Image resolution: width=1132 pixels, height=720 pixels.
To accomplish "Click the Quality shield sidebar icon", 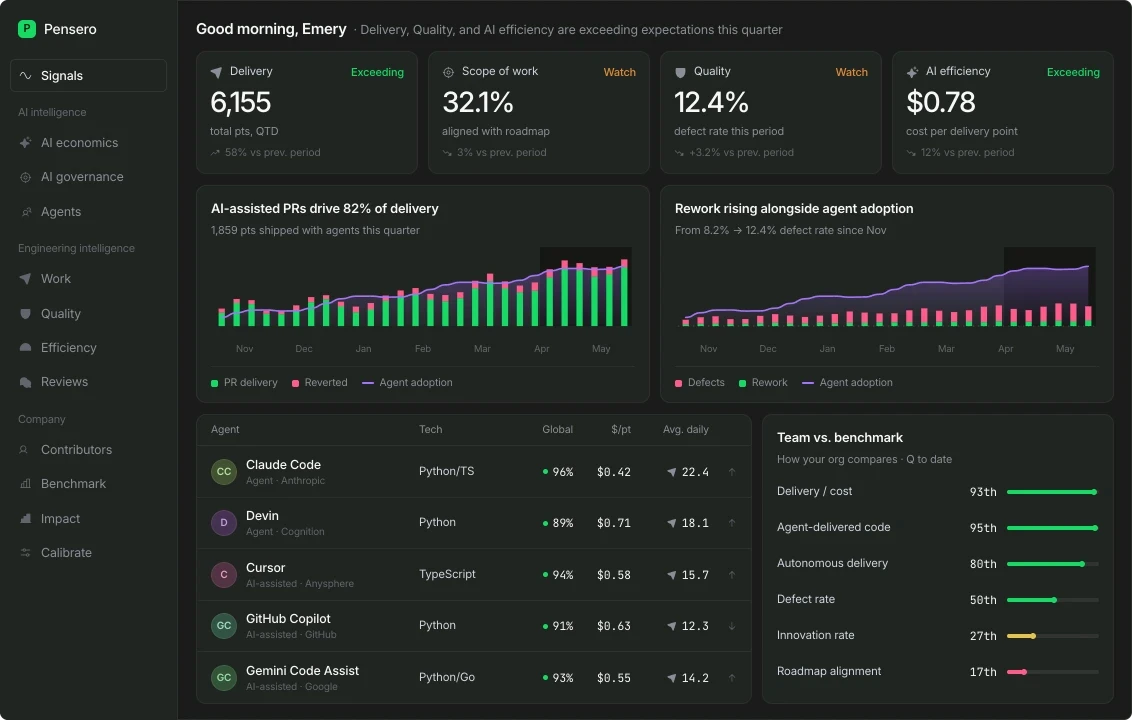I will coord(25,313).
